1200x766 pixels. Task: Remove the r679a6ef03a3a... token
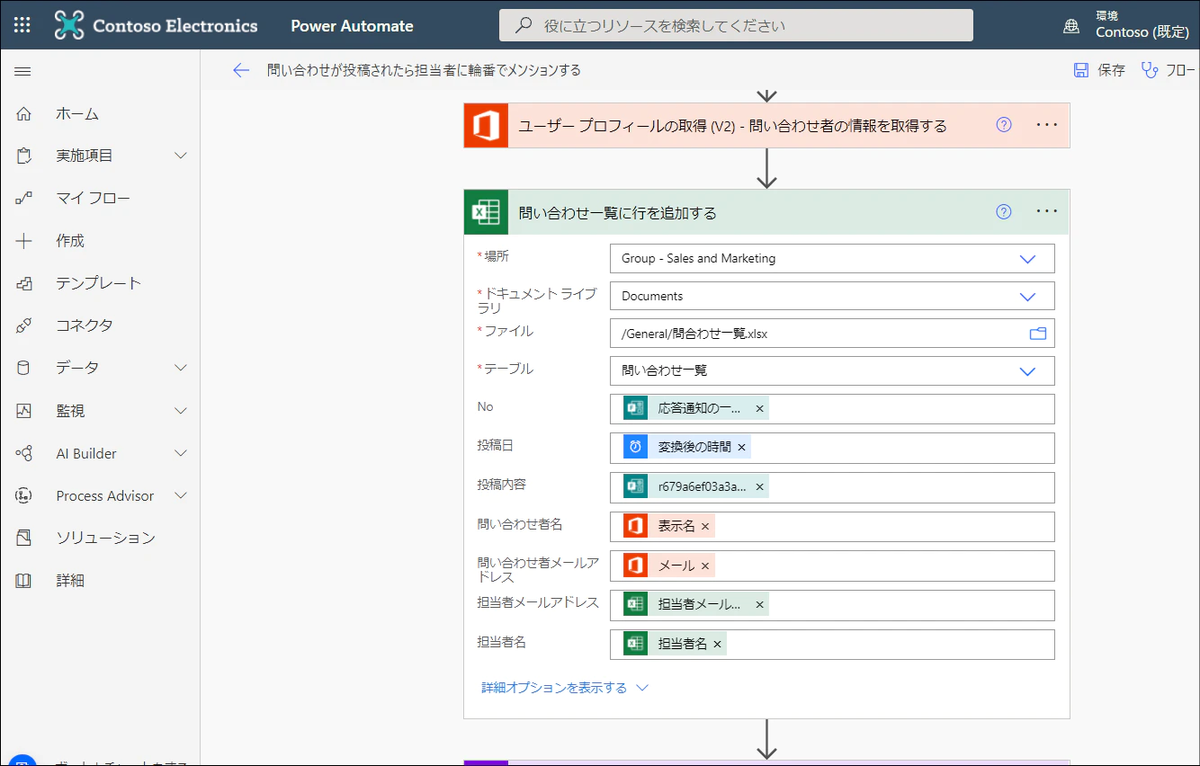point(760,487)
